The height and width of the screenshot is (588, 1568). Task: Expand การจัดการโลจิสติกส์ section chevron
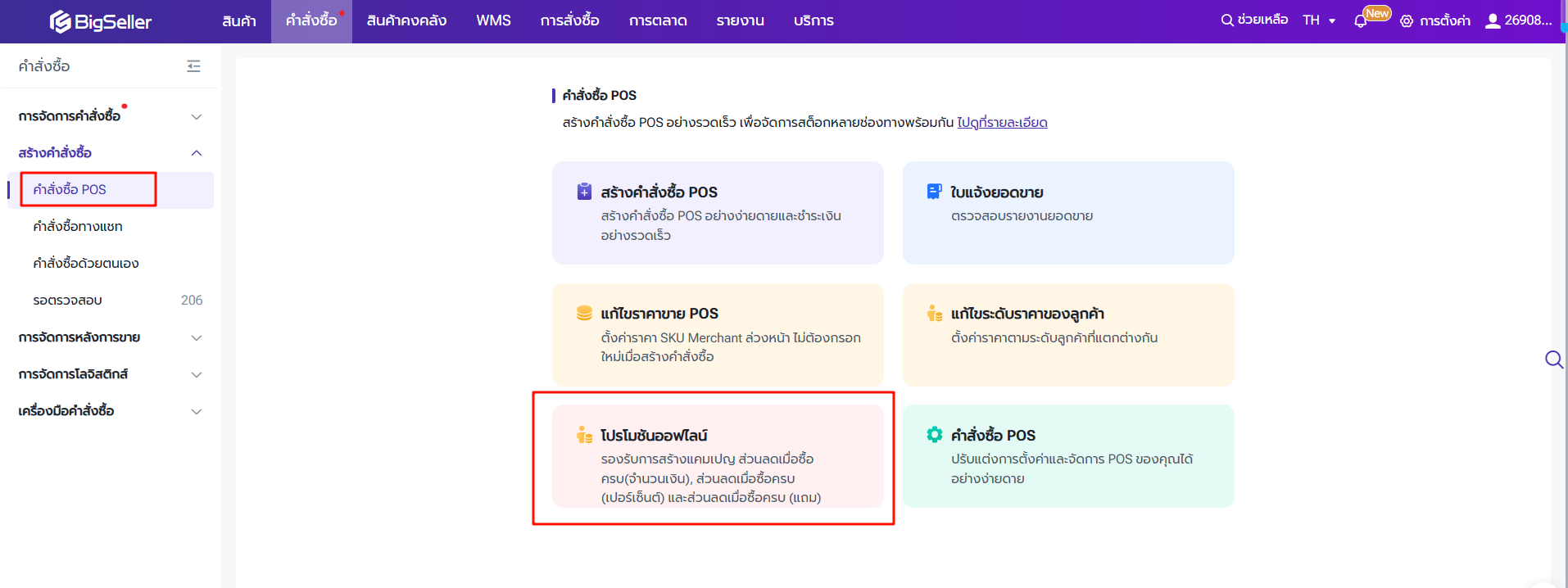(x=197, y=374)
